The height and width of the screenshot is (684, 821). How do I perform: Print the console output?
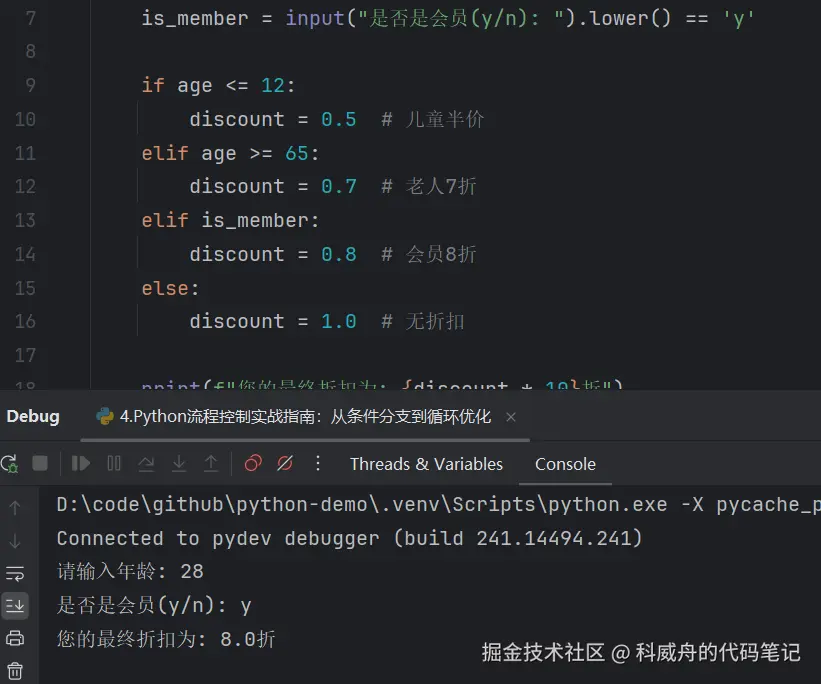point(15,638)
